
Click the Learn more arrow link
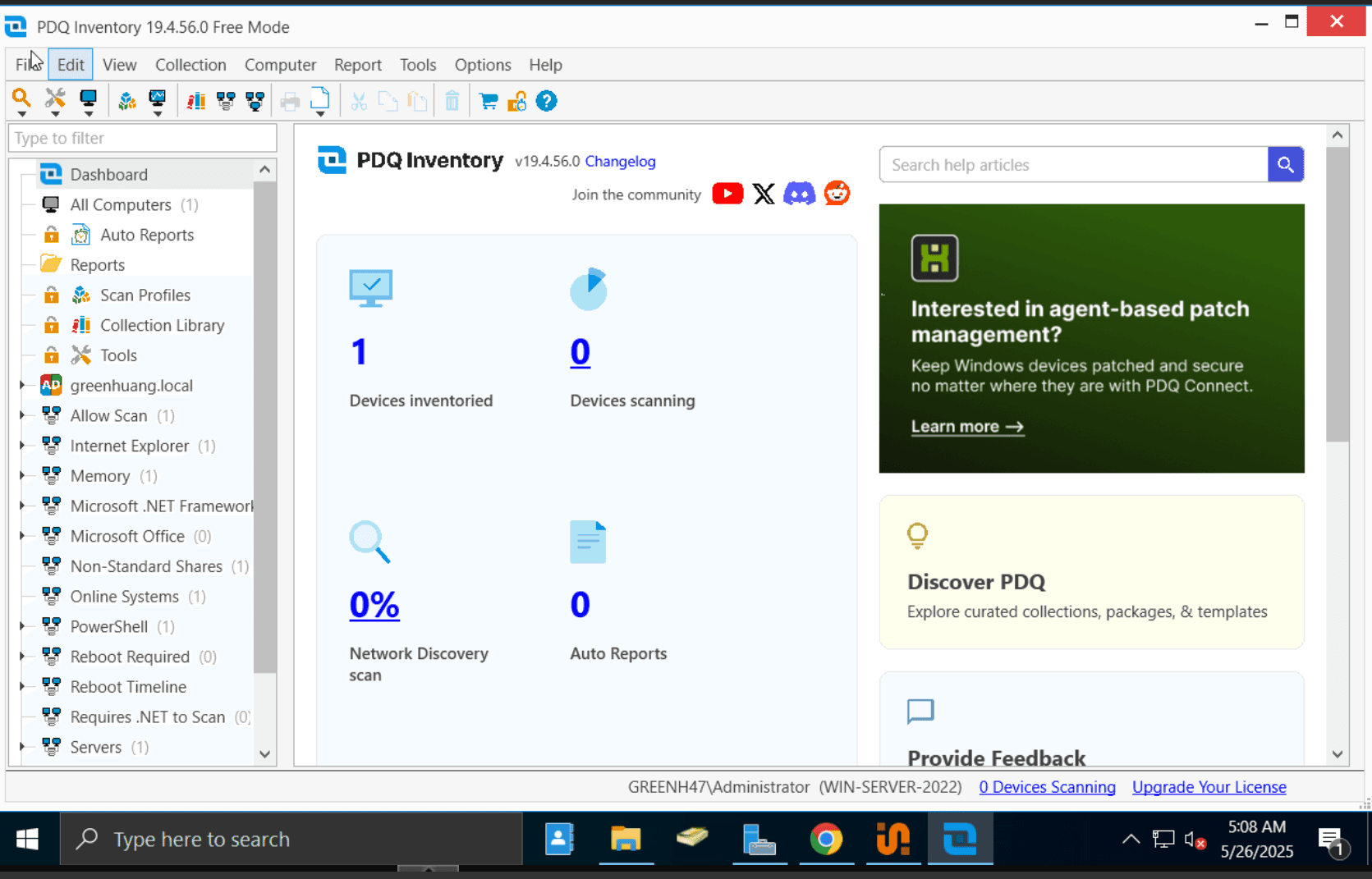pyautogui.click(x=967, y=427)
